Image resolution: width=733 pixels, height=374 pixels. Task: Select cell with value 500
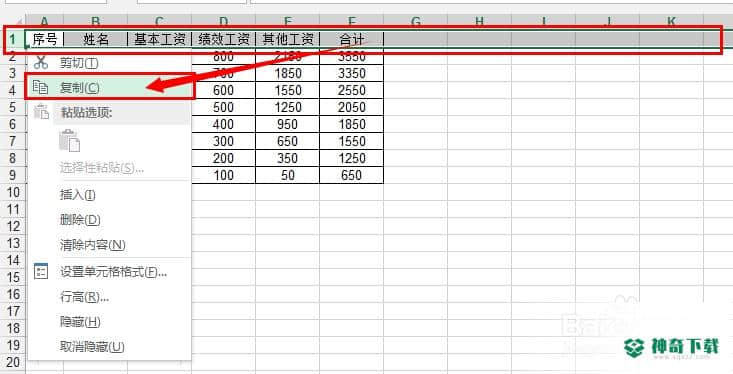click(x=223, y=107)
